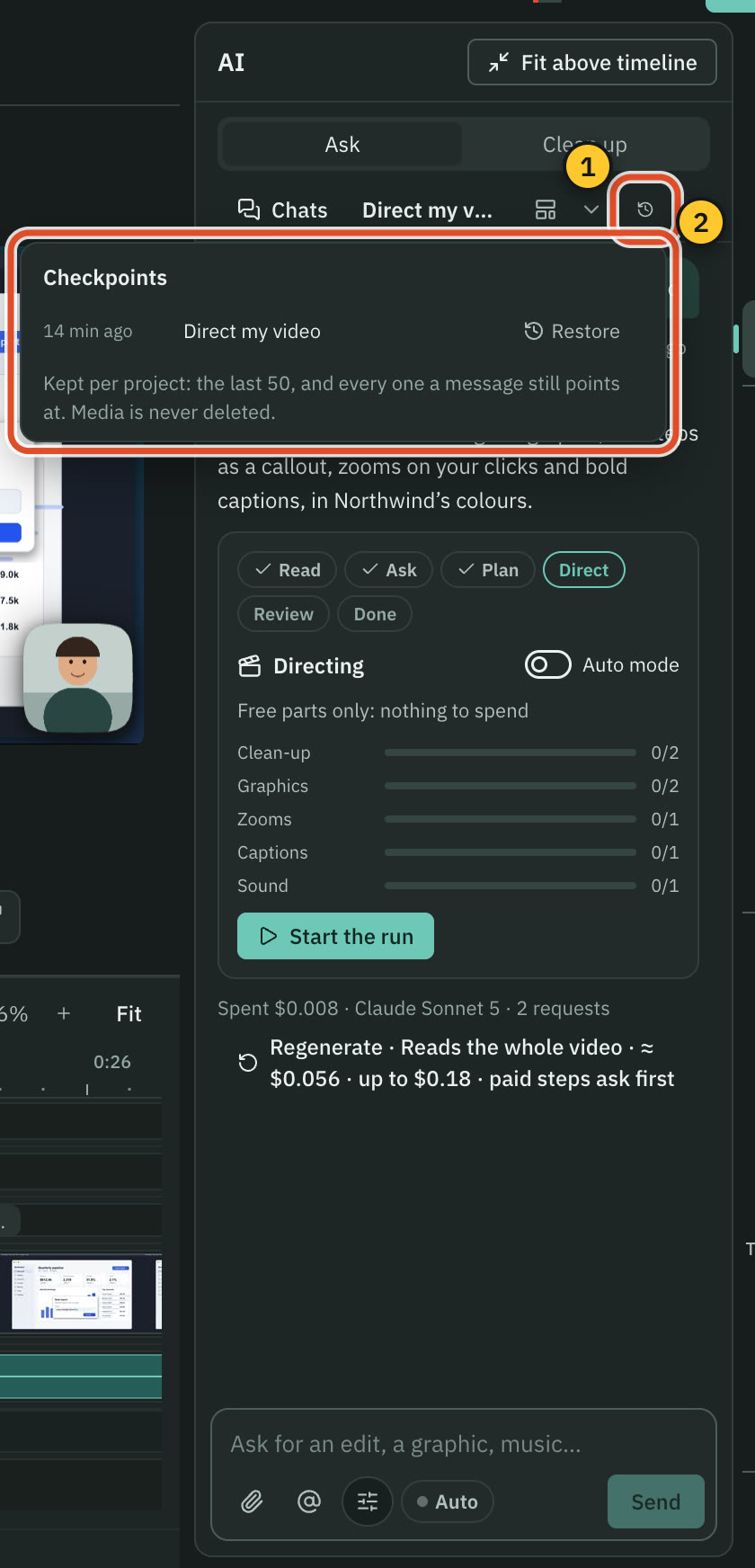Open the Auto model selector pill

(448, 1501)
